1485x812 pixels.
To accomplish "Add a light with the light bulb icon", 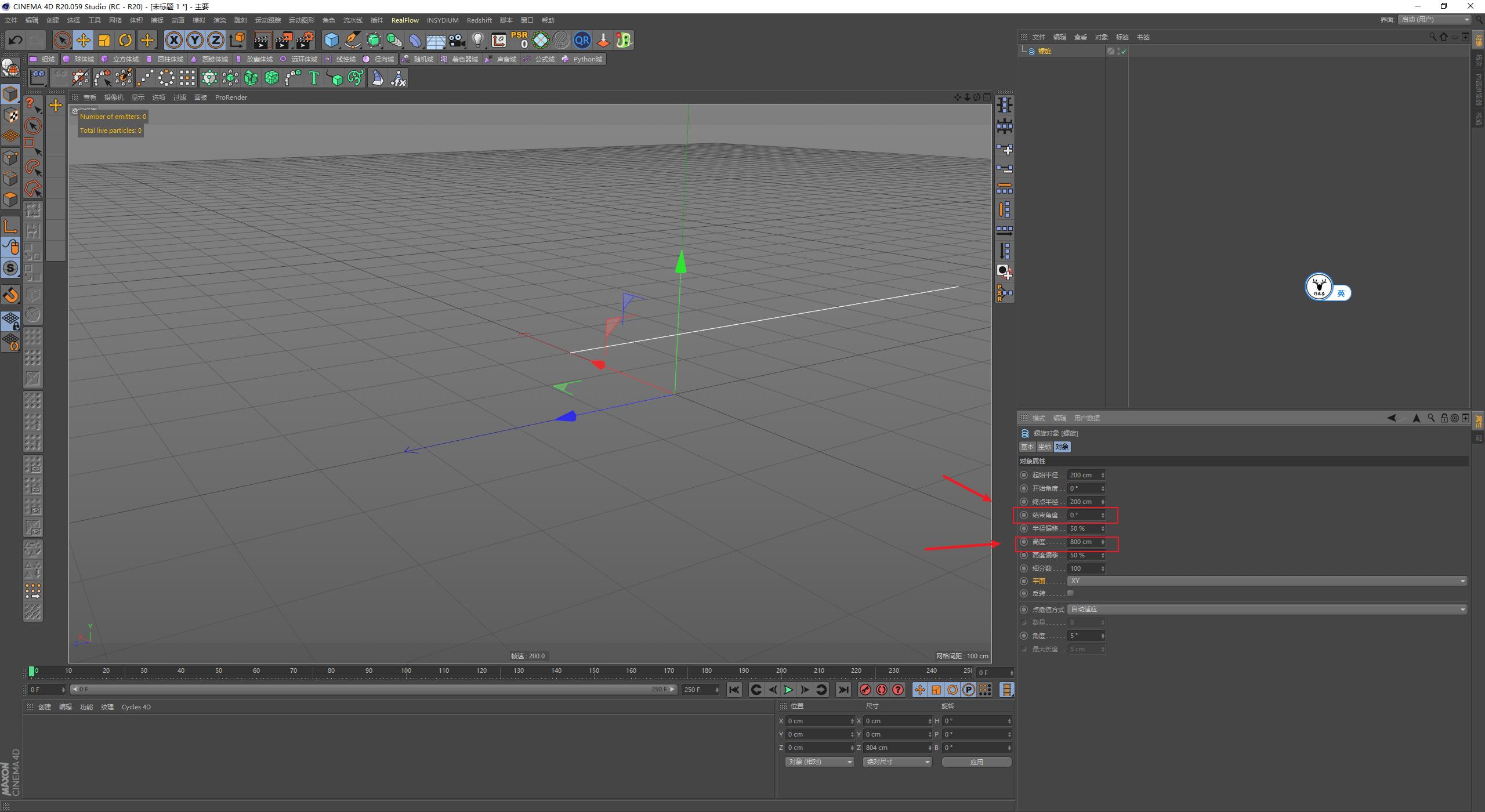I will 478,40.
